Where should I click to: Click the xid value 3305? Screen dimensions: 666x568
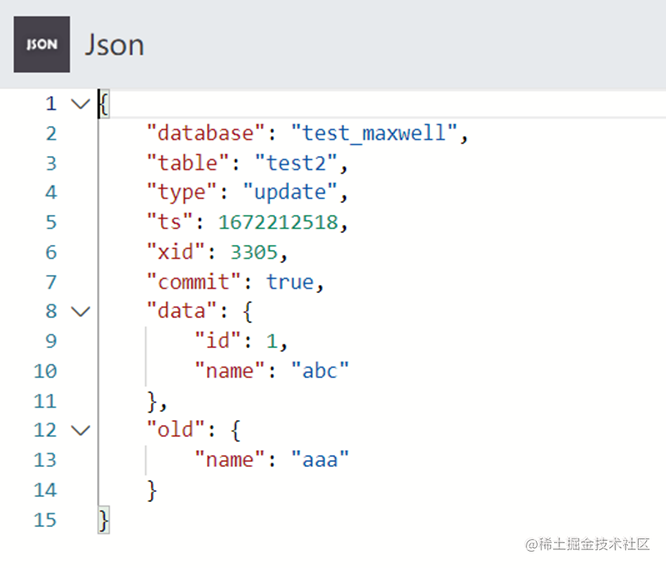pos(266,252)
